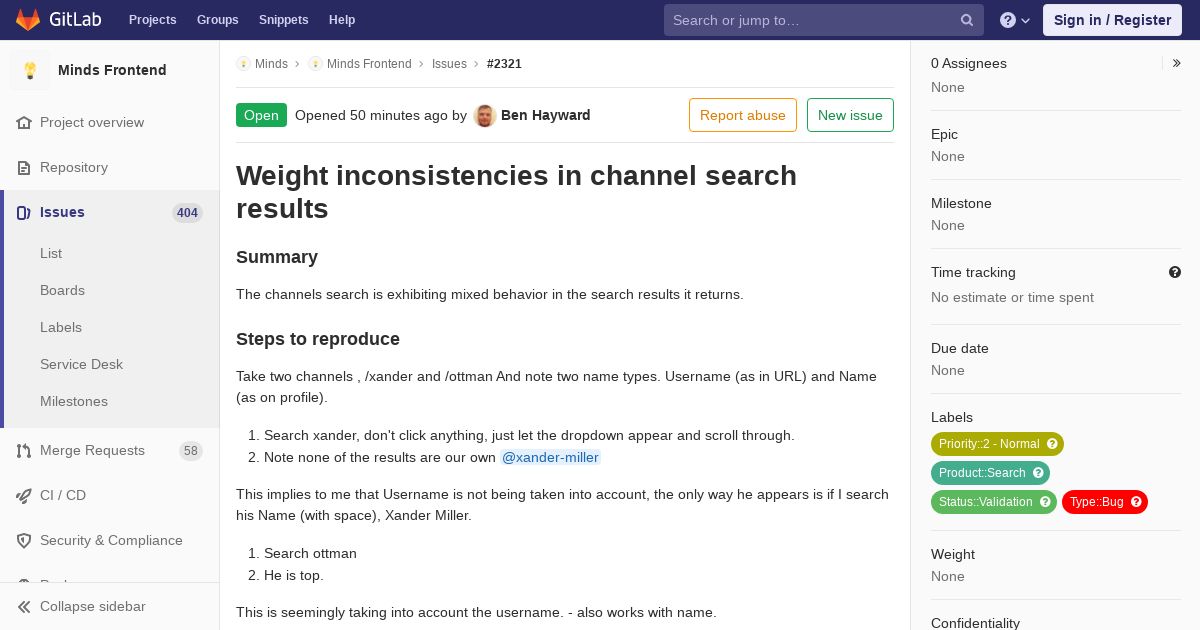The image size is (1200, 630).
Task: Open the Snippets menu
Action: (x=284, y=20)
